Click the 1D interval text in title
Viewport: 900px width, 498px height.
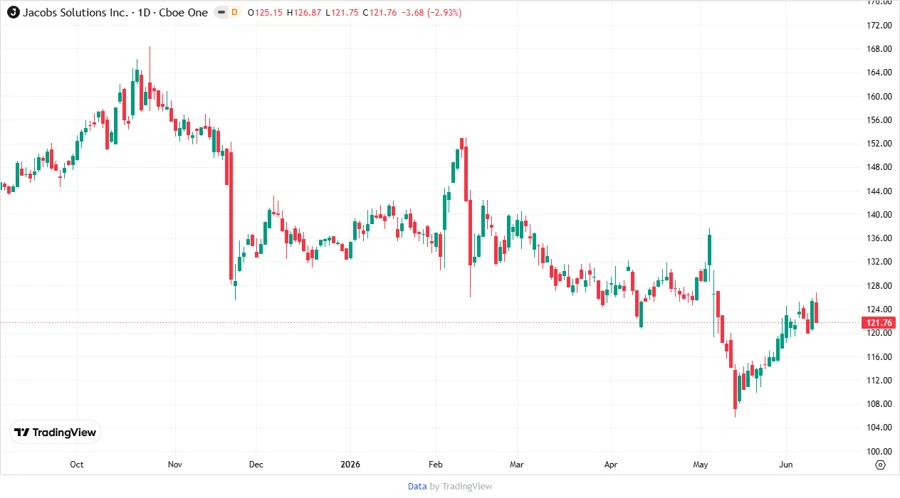click(x=144, y=13)
